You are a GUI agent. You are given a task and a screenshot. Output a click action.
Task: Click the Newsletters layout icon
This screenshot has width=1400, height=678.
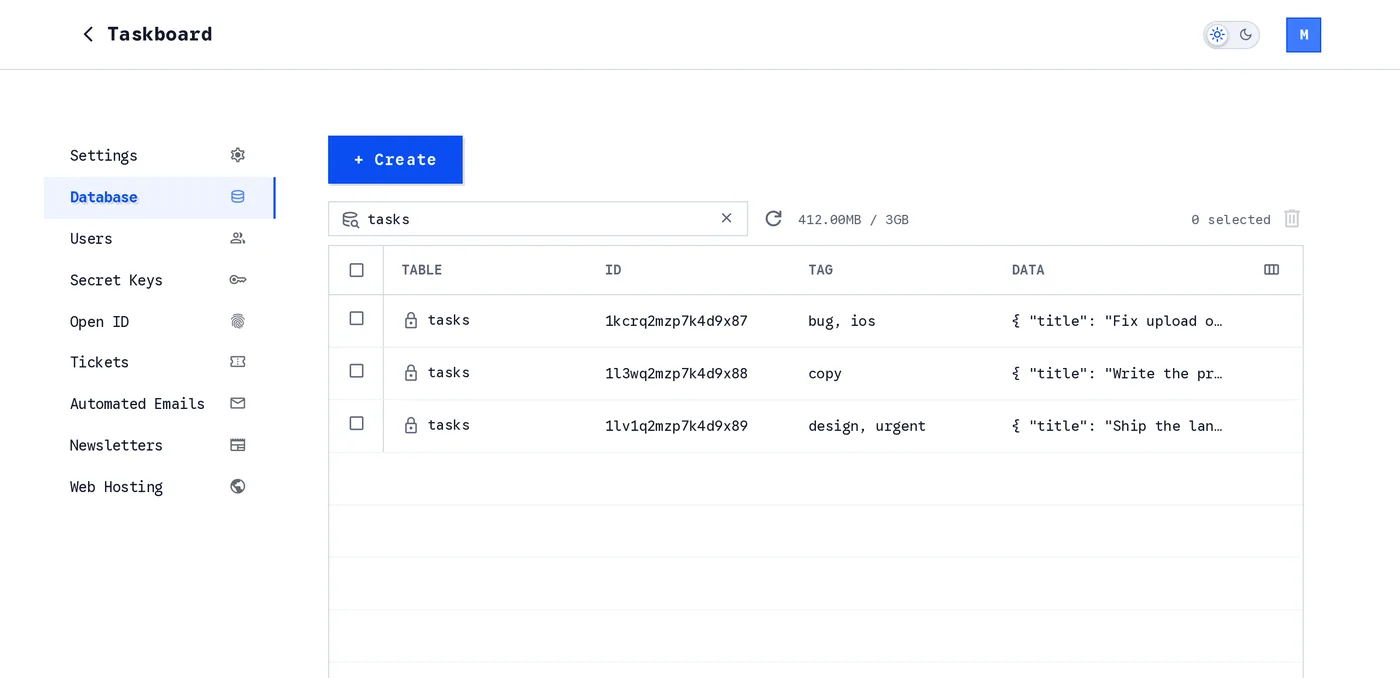[x=237, y=445]
